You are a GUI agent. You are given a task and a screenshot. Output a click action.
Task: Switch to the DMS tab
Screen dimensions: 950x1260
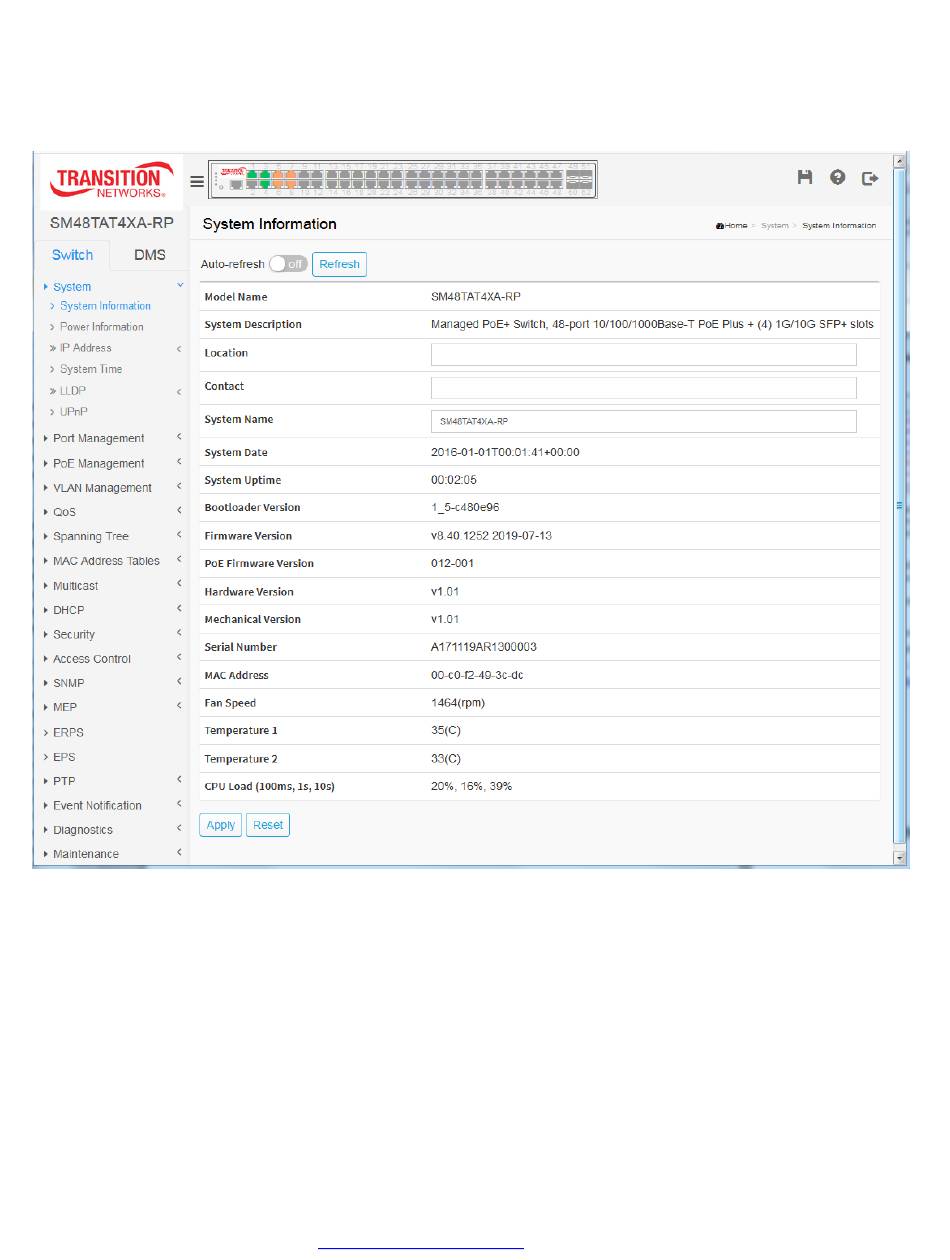(x=150, y=255)
